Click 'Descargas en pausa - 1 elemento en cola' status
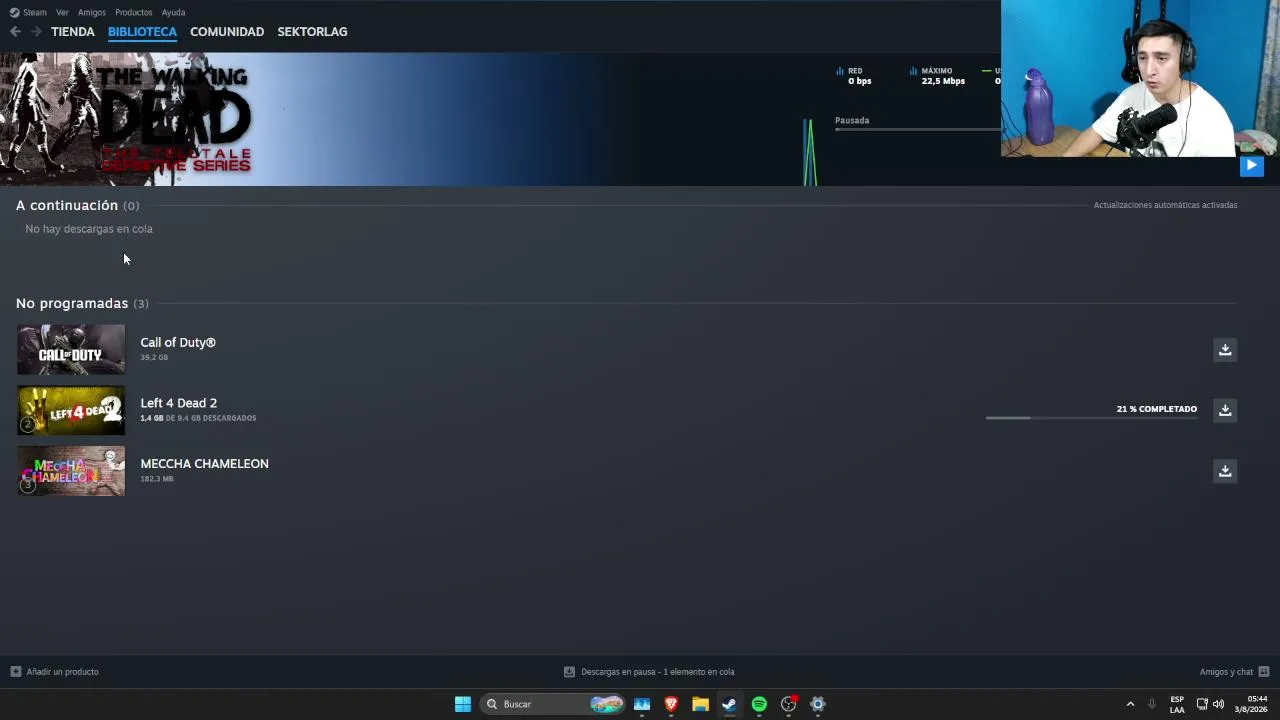The height and width of the screenshot is (720, 1280). coord(657,672)
